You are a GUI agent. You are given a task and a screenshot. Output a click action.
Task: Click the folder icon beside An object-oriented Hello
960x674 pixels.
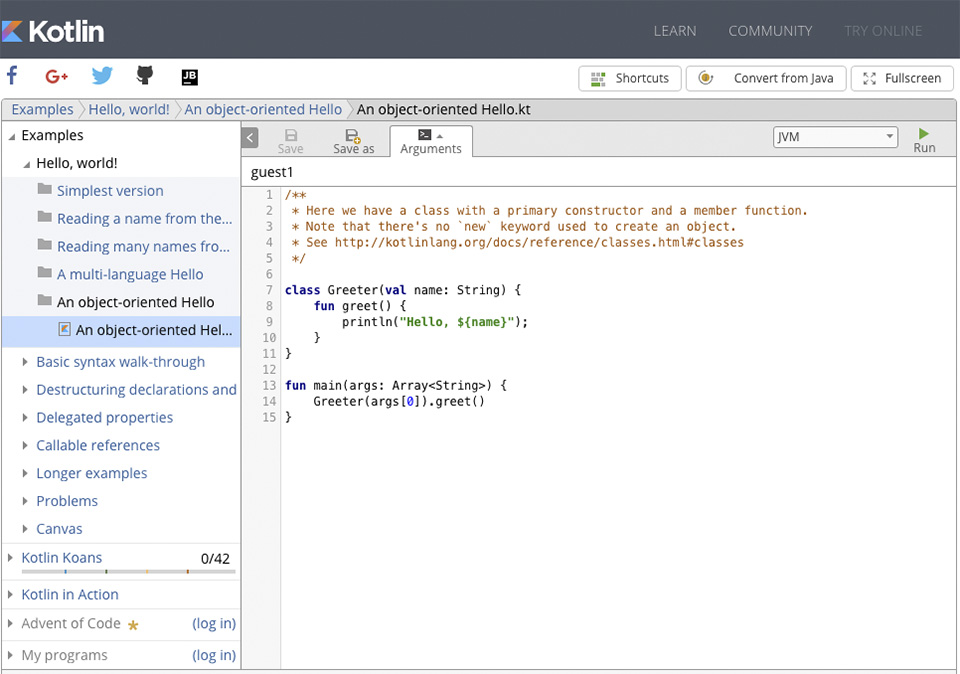click(44, 300)
